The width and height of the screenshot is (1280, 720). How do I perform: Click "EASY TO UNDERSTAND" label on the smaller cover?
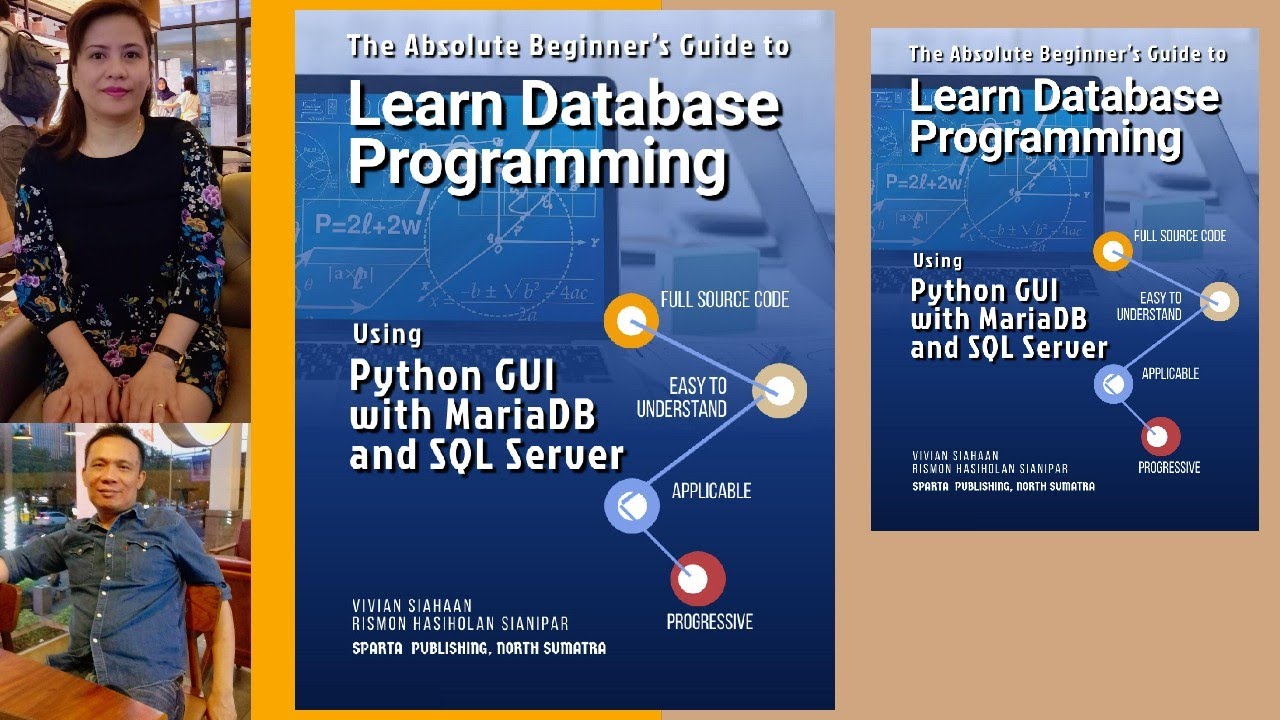1149,306
